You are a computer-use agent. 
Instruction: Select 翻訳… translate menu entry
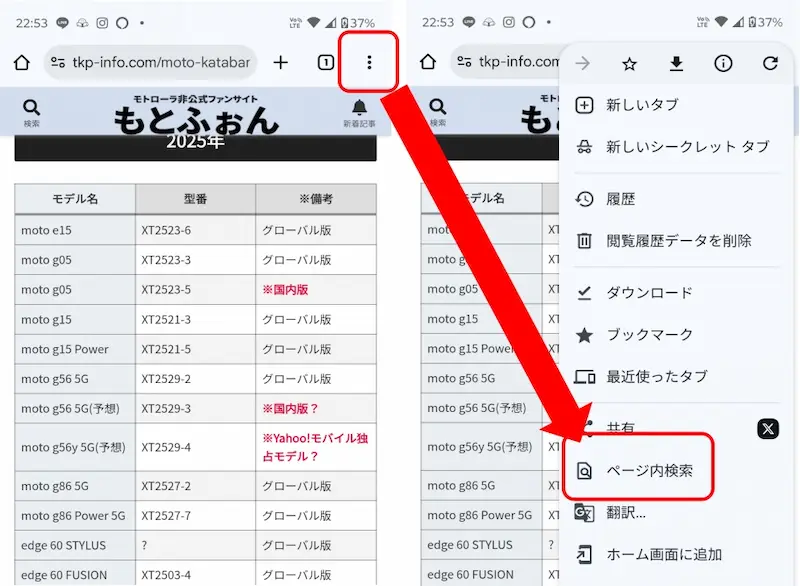pos(678,512)
